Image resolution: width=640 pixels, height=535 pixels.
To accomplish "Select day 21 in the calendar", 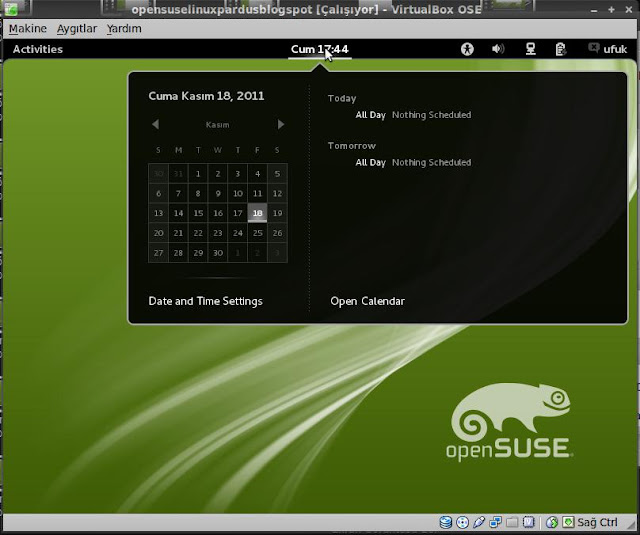I will [178, 233].
